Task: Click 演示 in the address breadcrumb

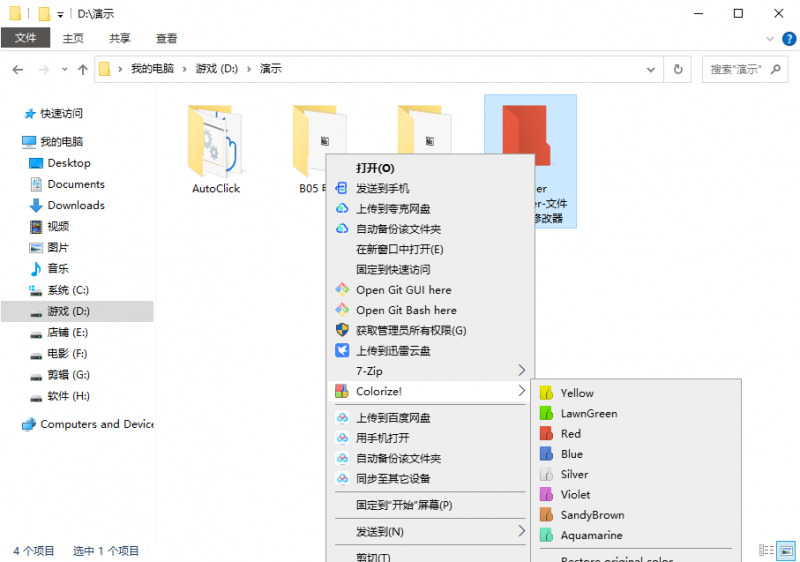Action: [271, 68]
